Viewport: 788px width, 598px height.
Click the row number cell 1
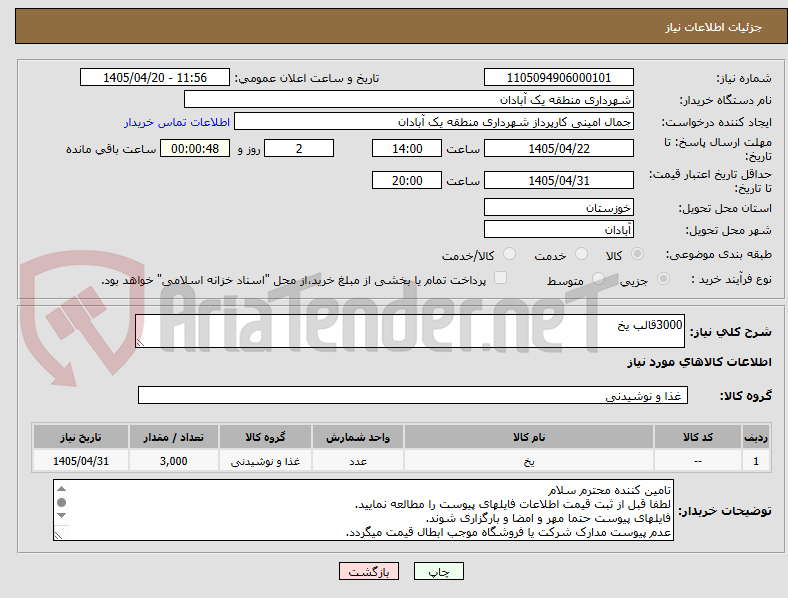756,461
